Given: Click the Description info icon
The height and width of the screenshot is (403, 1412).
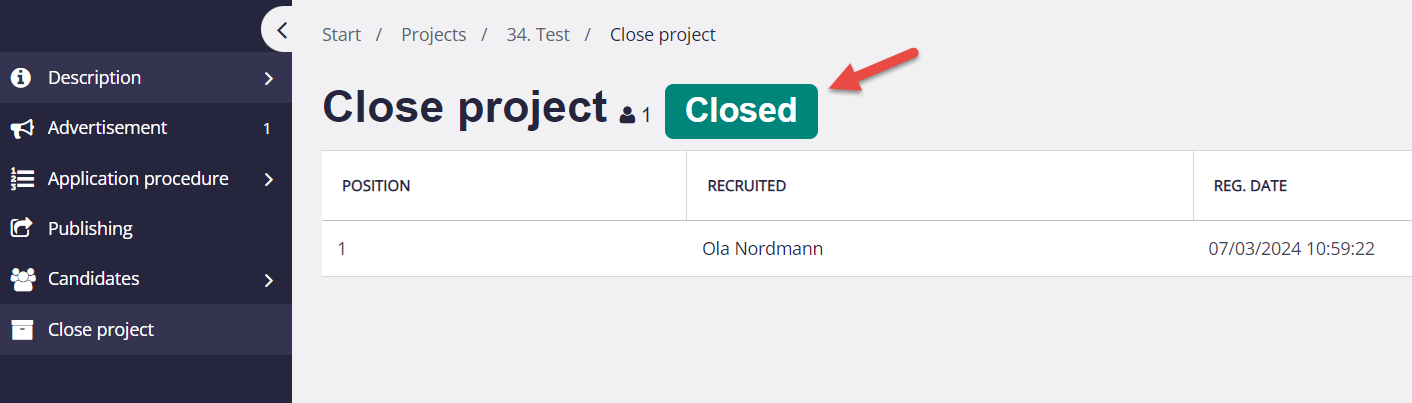Looking at the screenshot, I should pos(21,77).
